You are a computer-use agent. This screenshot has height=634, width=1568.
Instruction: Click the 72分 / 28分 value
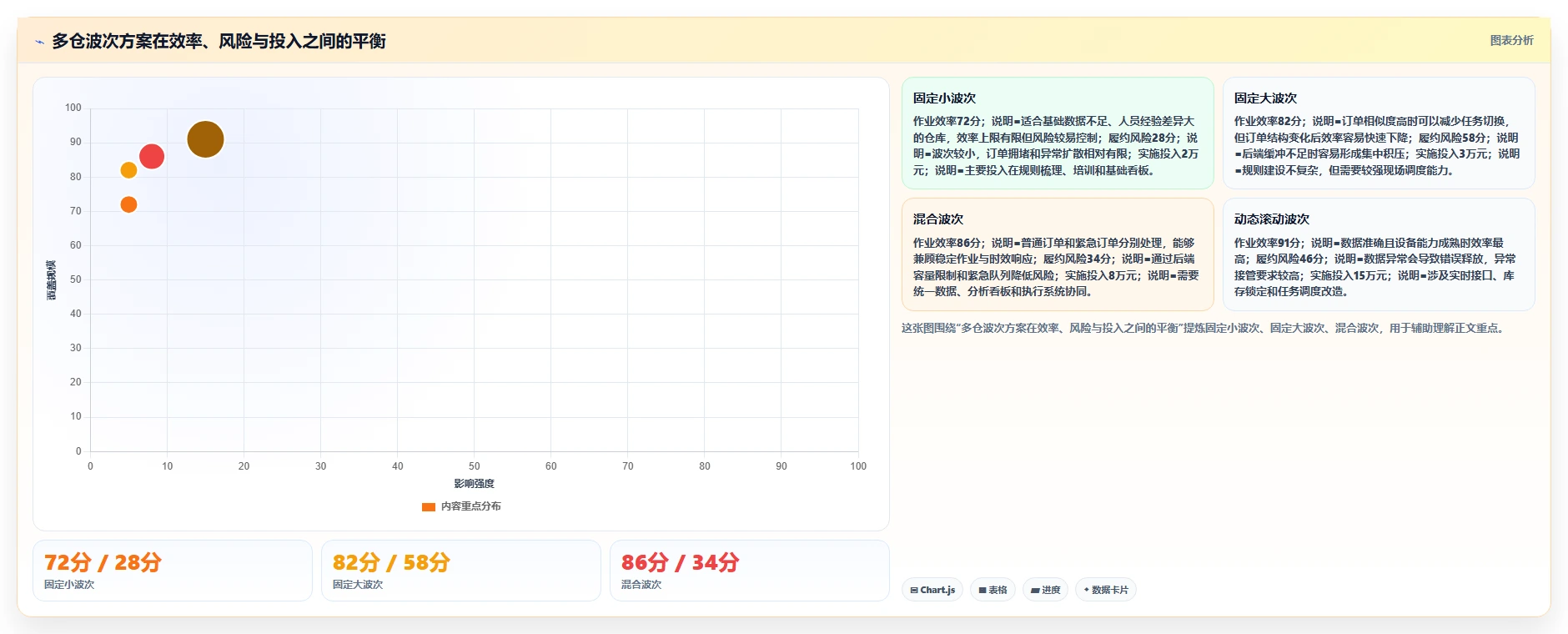[x=103, y=562]
